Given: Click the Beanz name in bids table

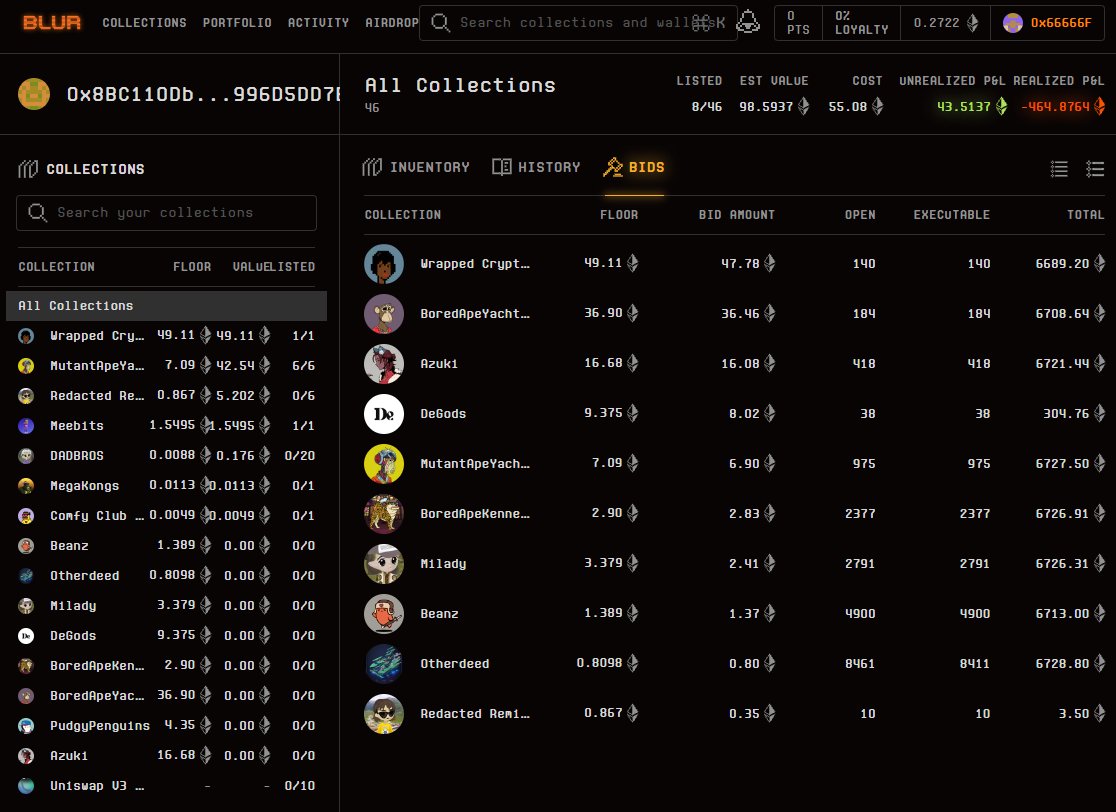Looking at the screenshot, I should coord(439,613).
